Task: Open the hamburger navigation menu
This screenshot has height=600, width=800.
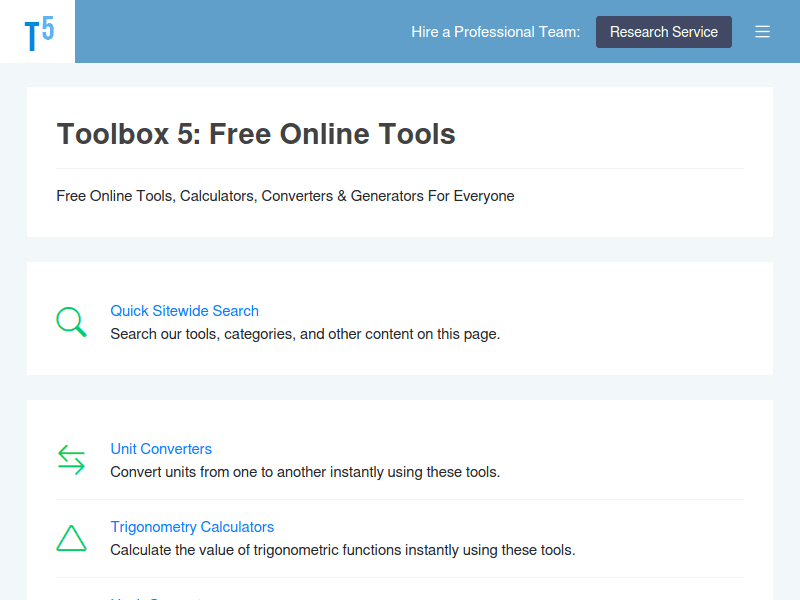Action: [762, 31]
